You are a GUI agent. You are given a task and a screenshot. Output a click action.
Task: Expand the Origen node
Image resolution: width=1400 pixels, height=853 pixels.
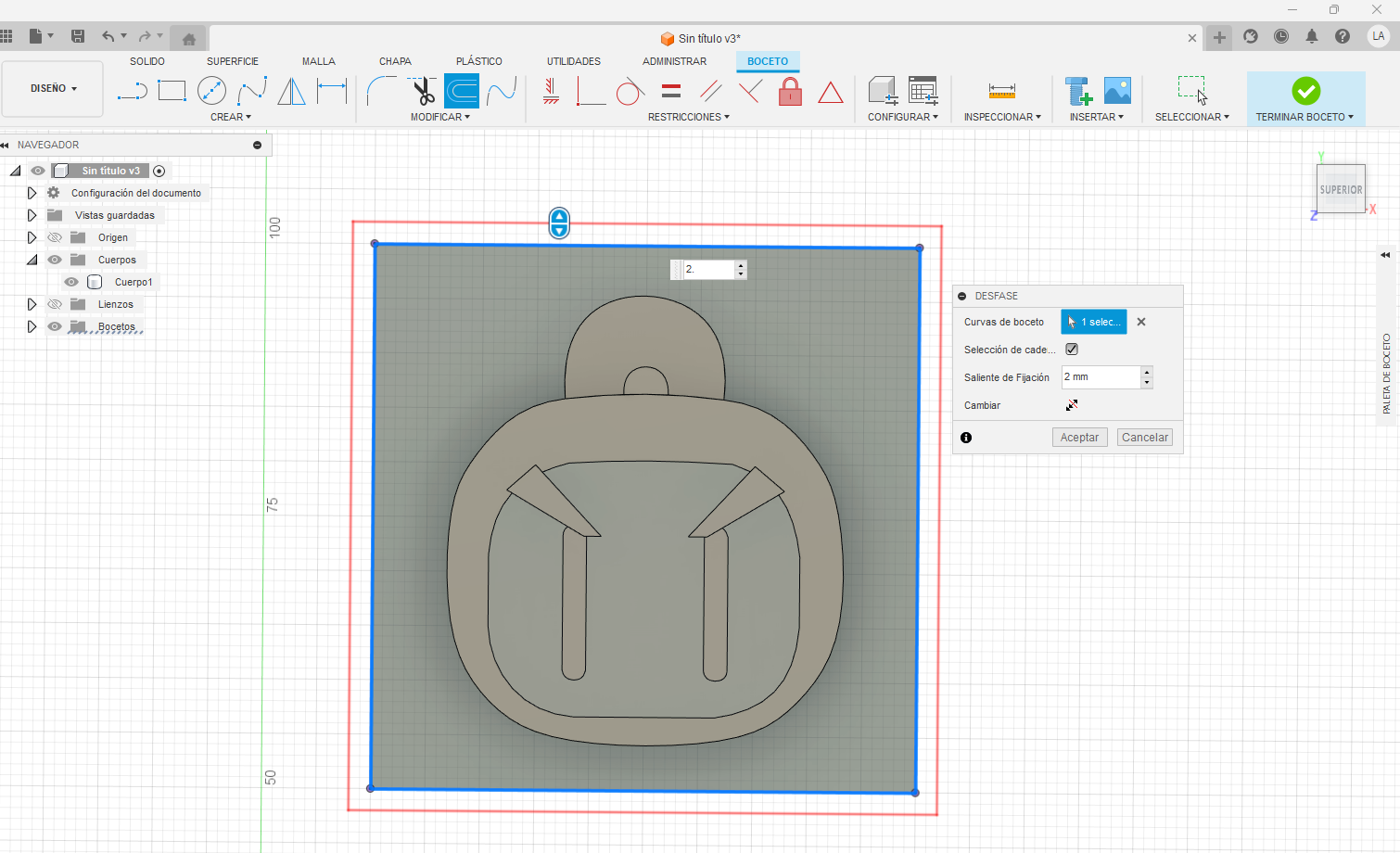(x=32, y=237)
